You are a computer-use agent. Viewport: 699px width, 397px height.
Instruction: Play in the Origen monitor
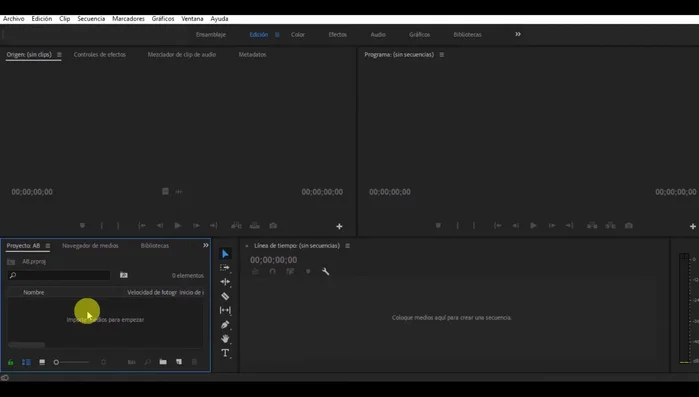(178, 225)
